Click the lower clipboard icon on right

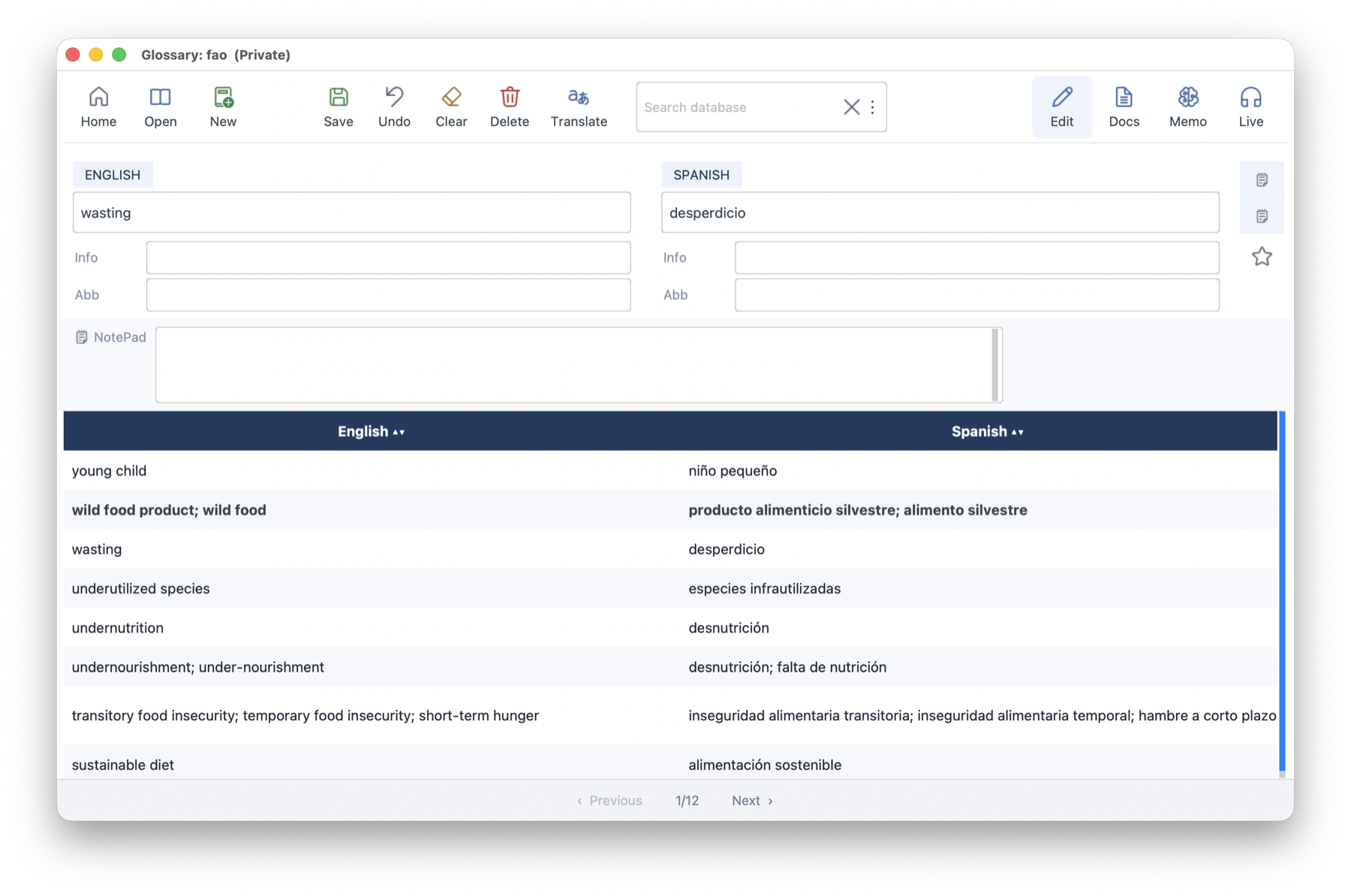(1262, 216)
